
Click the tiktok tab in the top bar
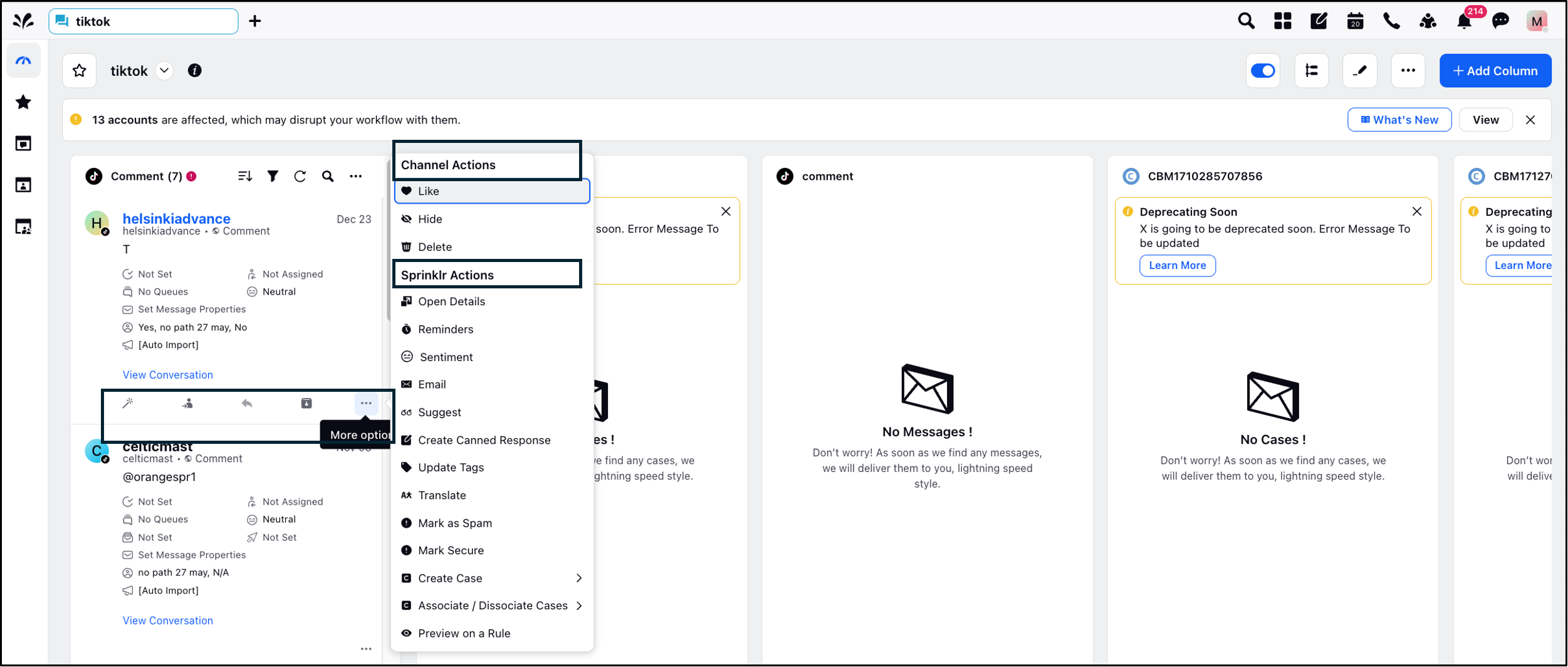144,21
